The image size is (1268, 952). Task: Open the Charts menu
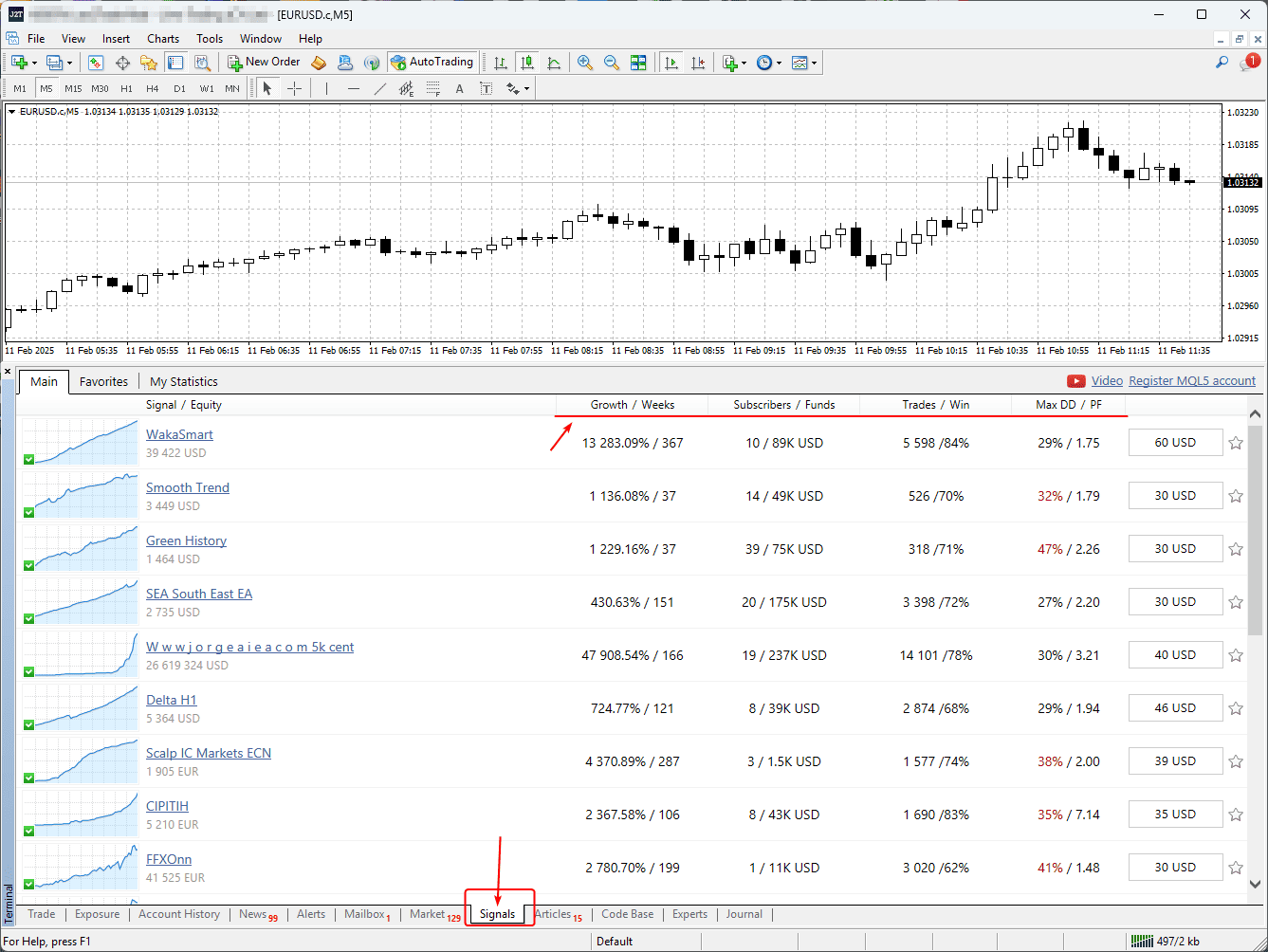pos(163,39)
